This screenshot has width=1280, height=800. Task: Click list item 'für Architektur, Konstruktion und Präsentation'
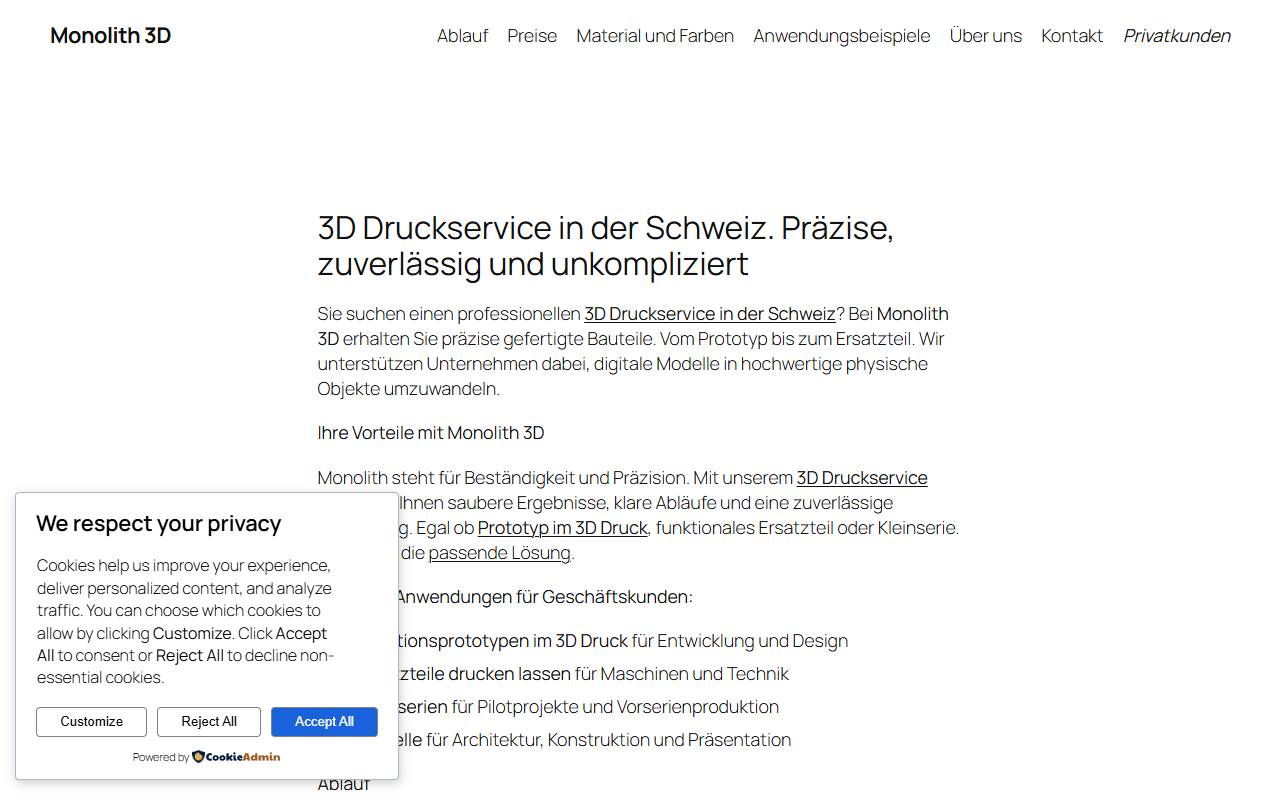[x=609, y=740]
